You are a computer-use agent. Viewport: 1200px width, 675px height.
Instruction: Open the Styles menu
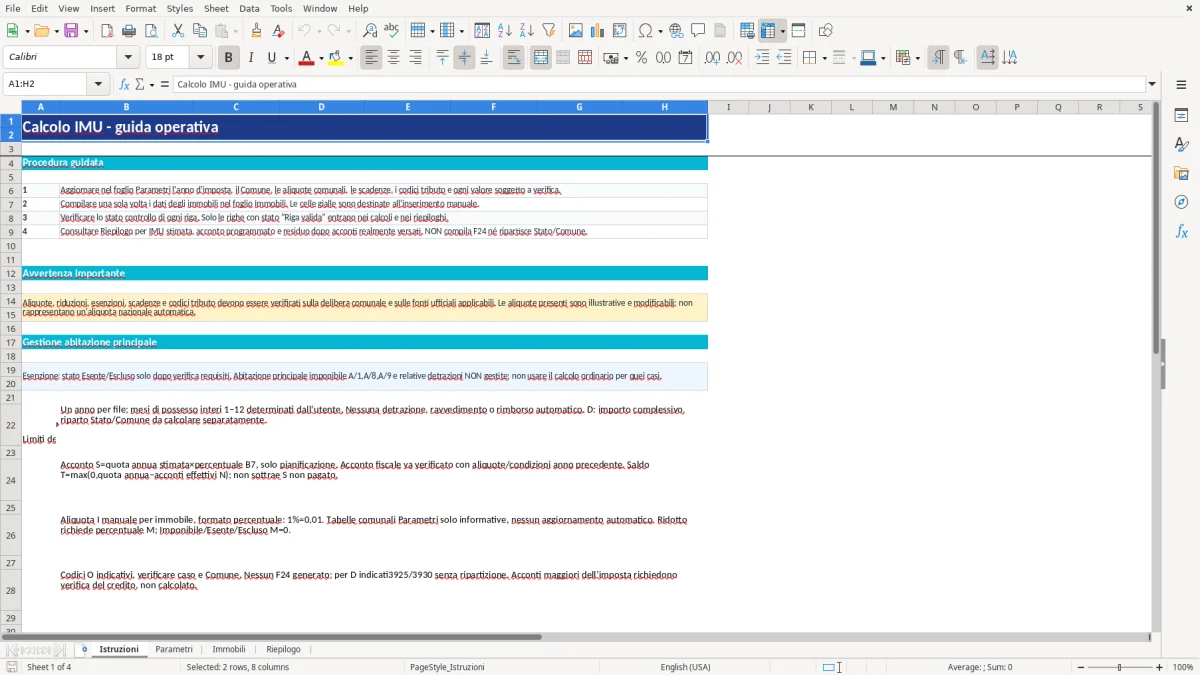(180, 8)
